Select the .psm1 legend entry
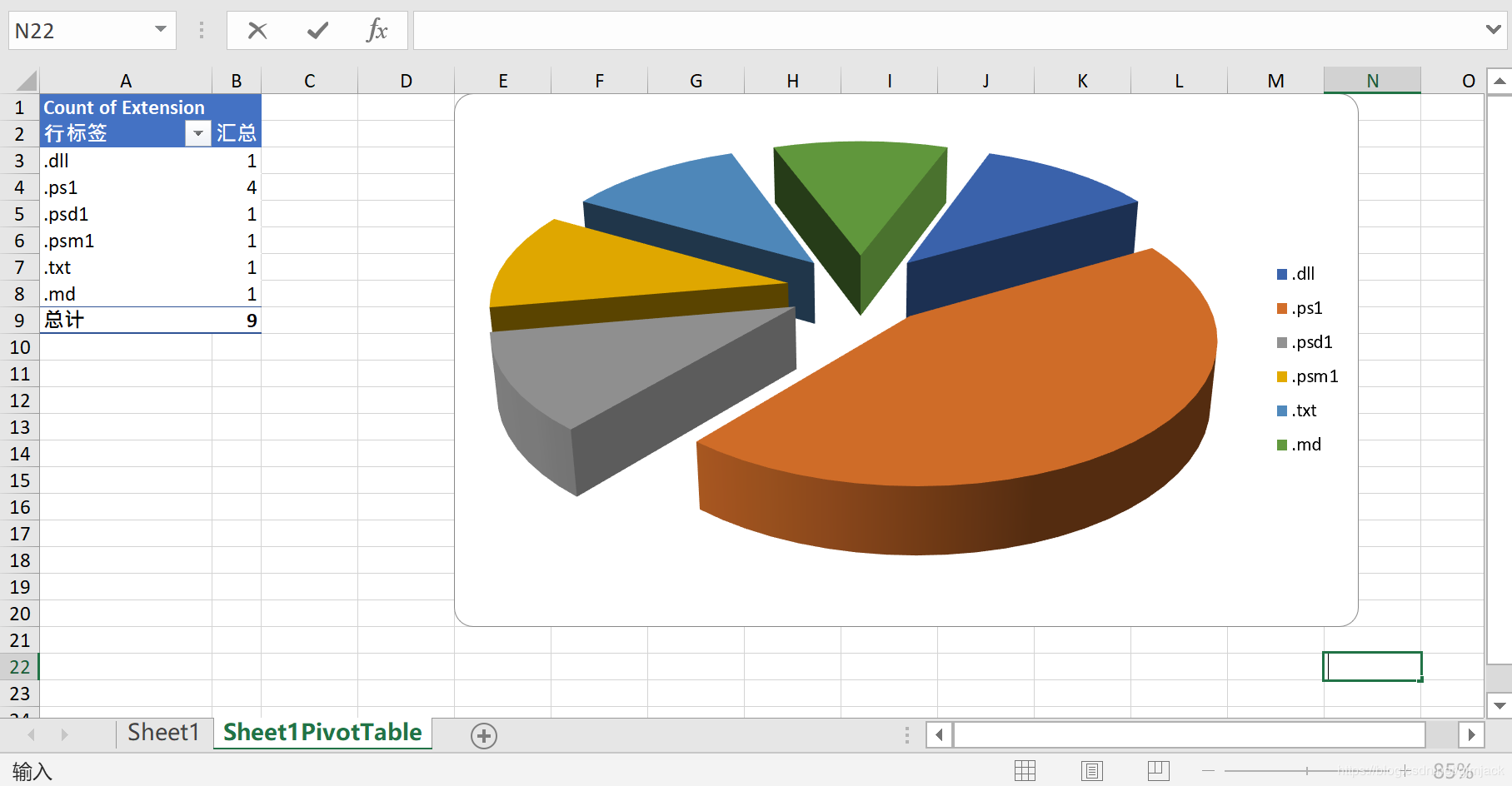This screenshot has width=1512, height=786. (x=1308, y=376)
